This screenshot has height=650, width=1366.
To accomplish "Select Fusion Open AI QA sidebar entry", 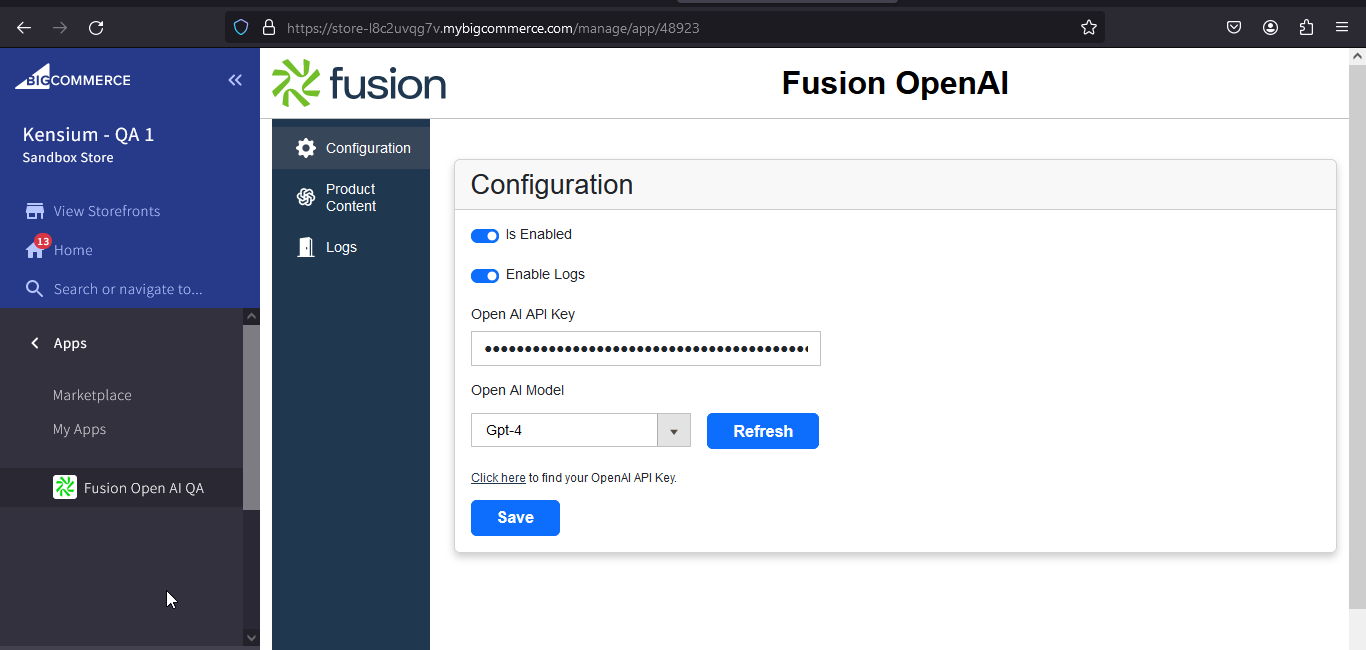I will (x=121, y=488).
